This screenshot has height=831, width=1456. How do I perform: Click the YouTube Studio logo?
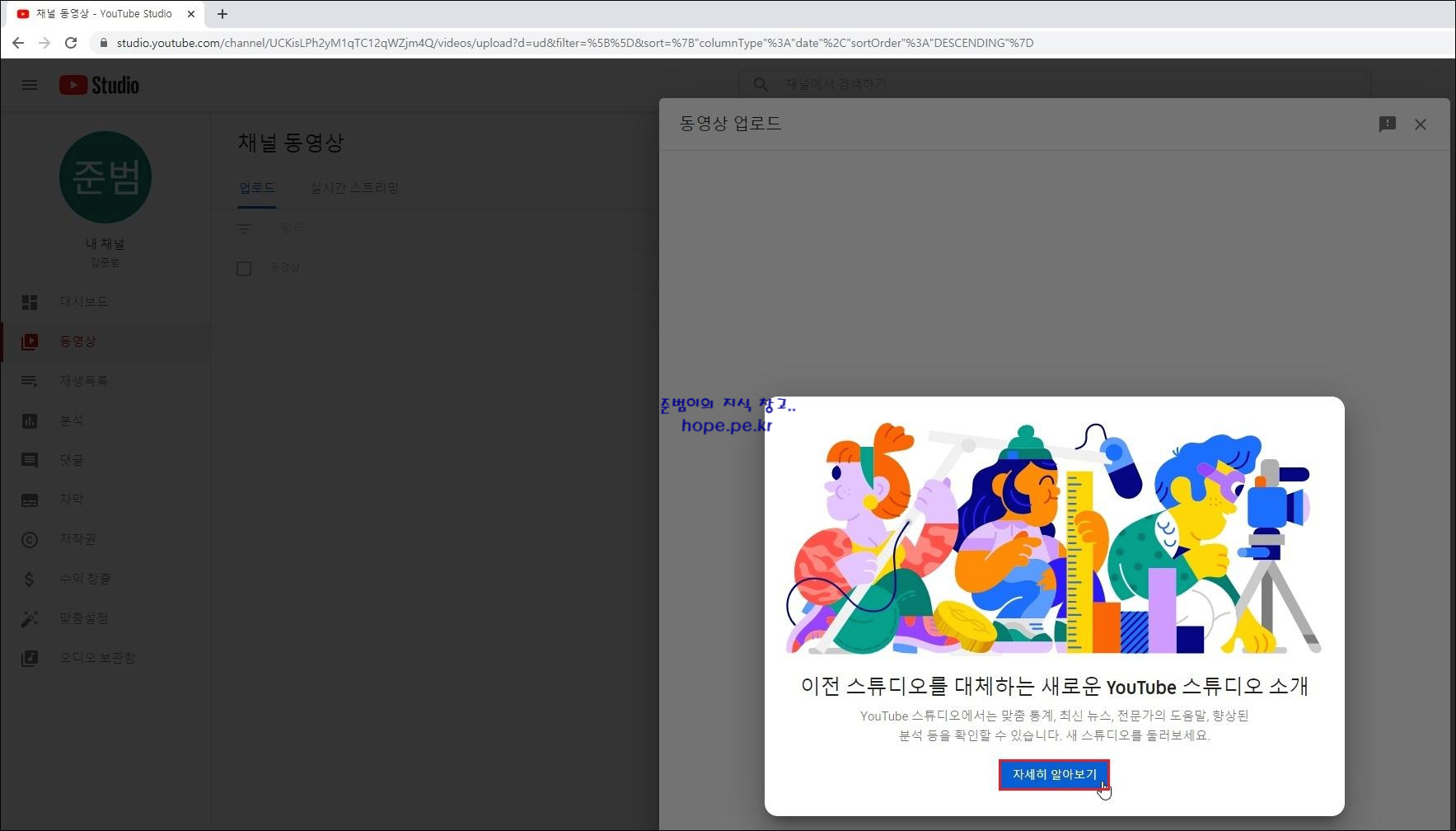point(99,85)
